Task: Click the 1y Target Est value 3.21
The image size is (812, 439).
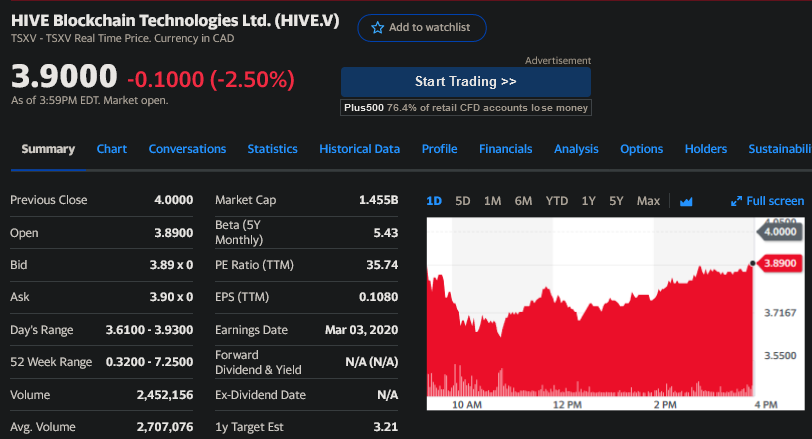Action: 386,427
